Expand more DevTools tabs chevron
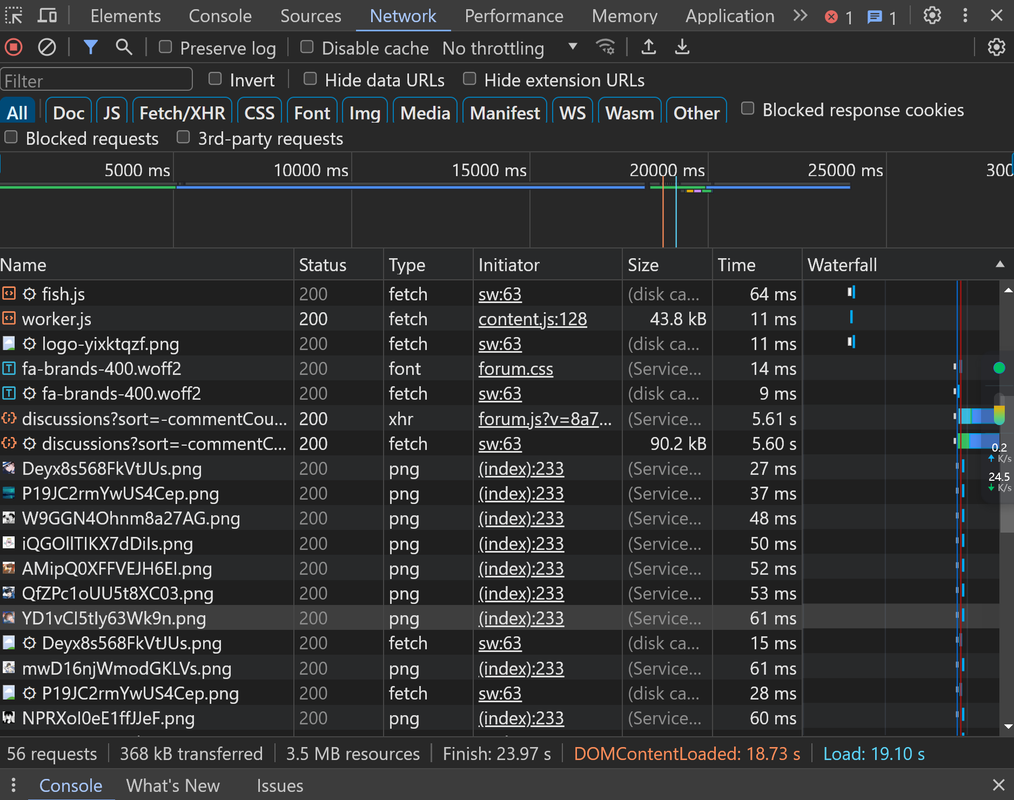 click(x=801, y=16)
